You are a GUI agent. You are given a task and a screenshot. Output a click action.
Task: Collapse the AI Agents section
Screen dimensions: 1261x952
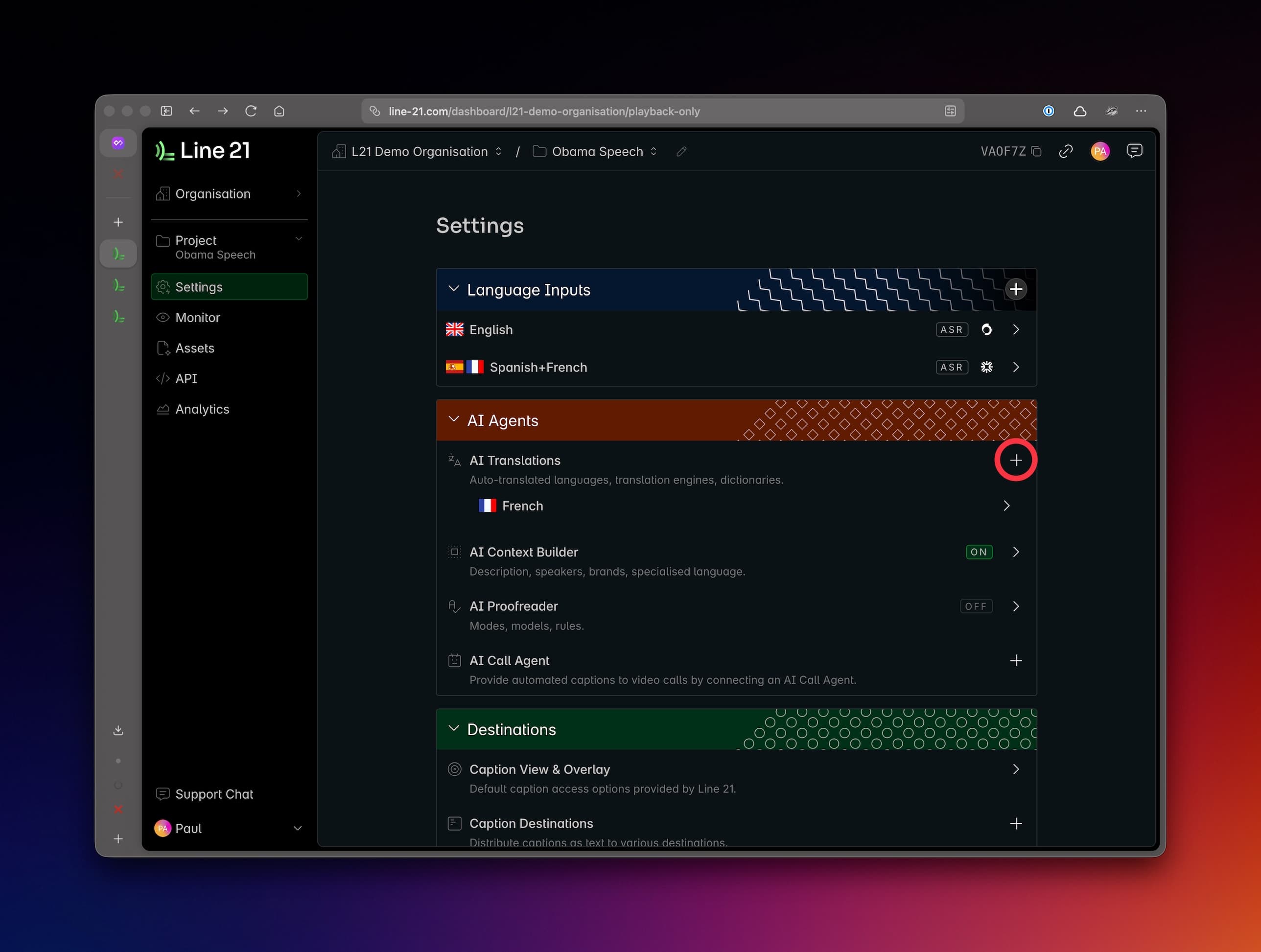pyautogui.click(x=454, y=419)
